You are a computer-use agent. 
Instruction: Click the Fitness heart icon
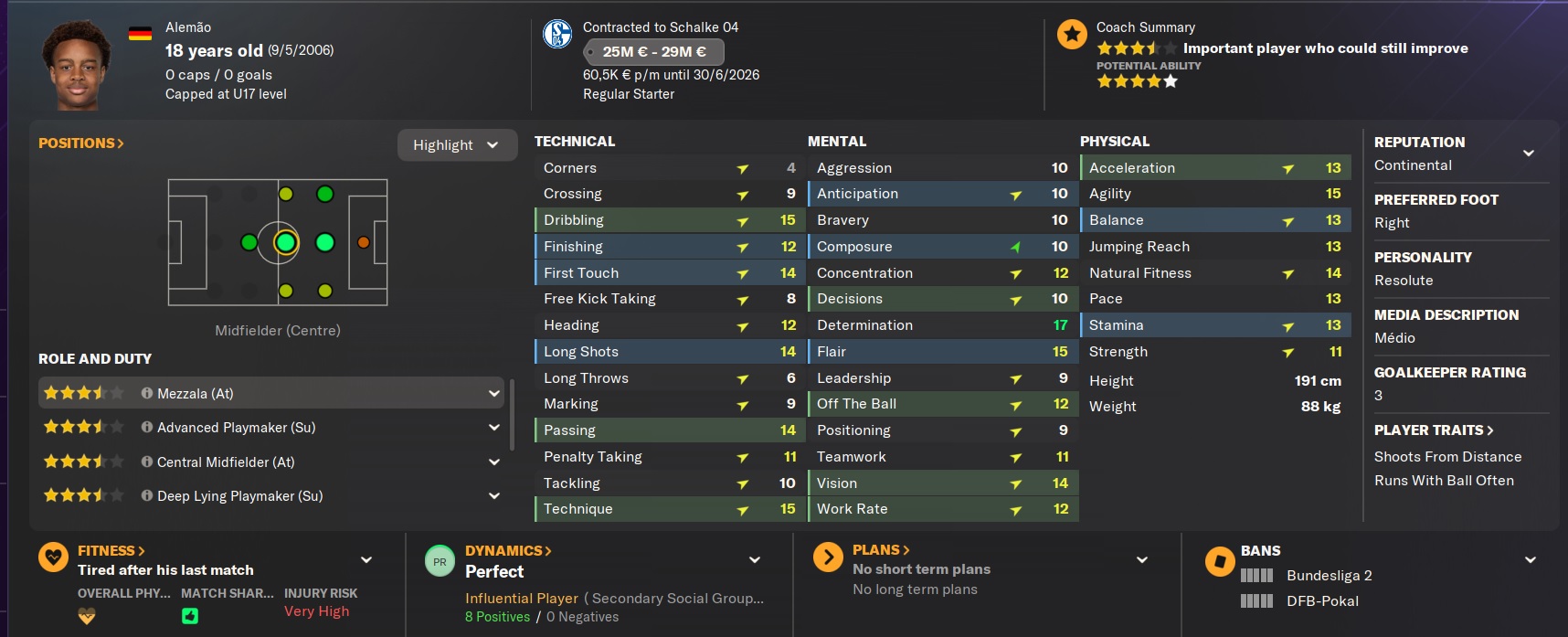53,557
